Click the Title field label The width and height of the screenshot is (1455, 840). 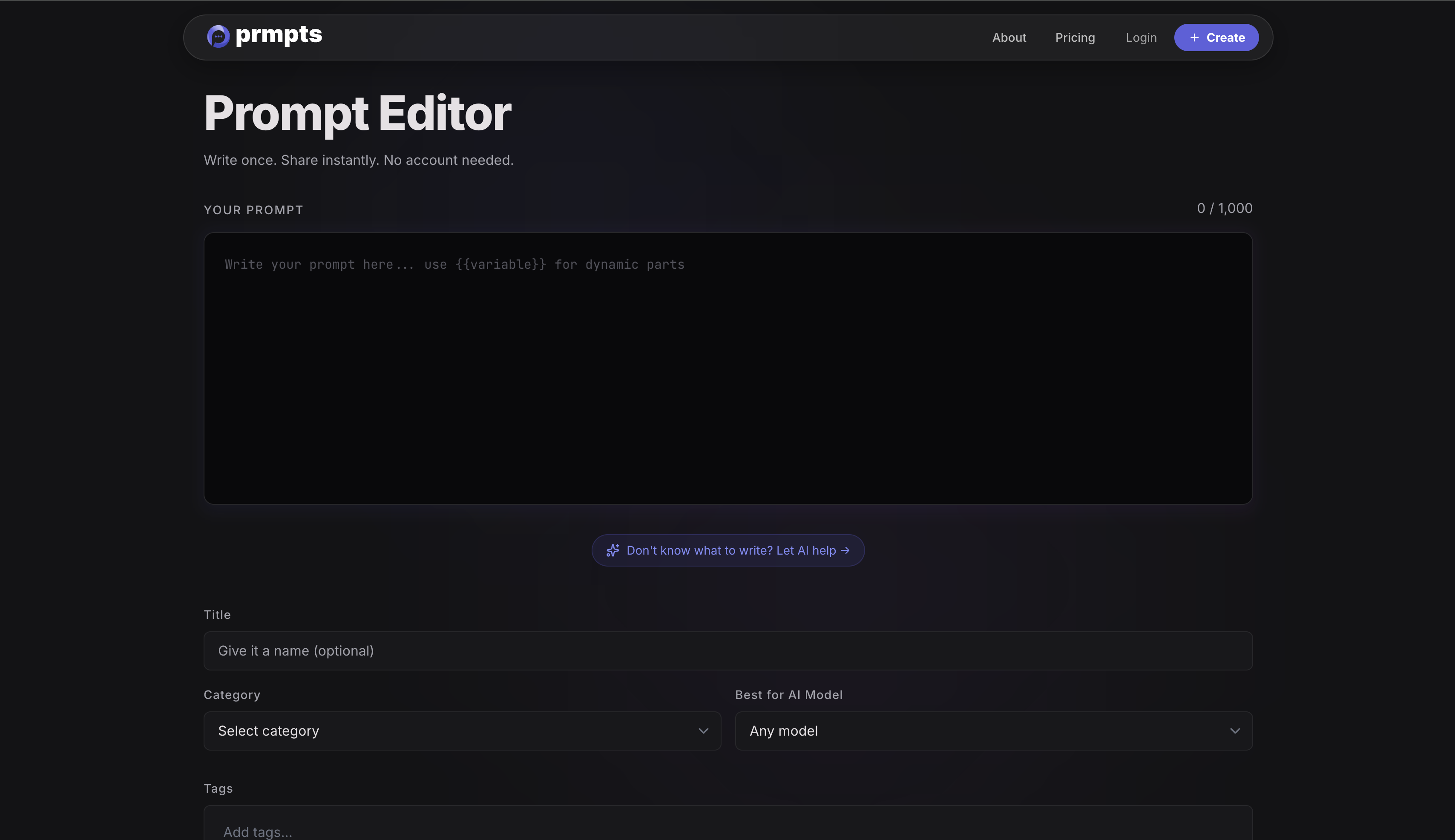217,615
